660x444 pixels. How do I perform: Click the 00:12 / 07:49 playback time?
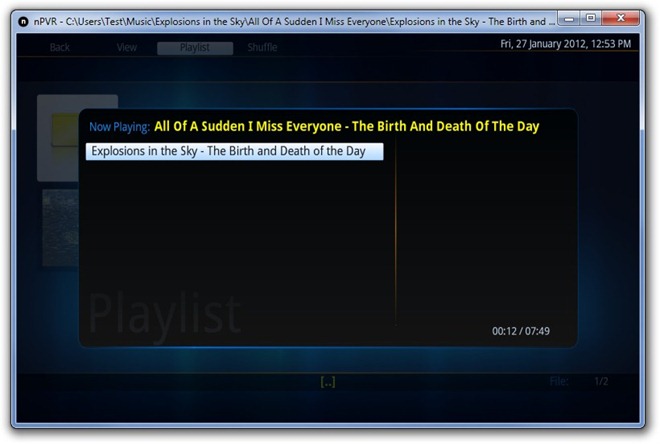click(x=521, y=331)
